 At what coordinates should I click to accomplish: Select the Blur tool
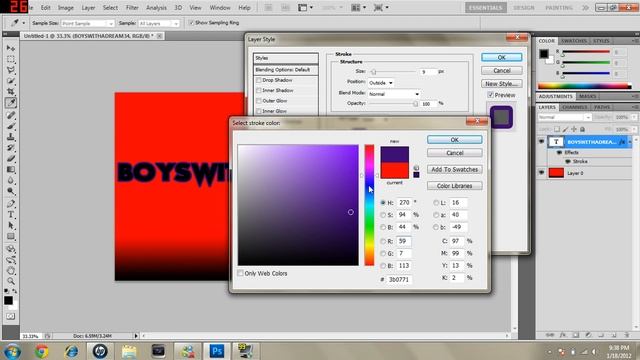11,180
